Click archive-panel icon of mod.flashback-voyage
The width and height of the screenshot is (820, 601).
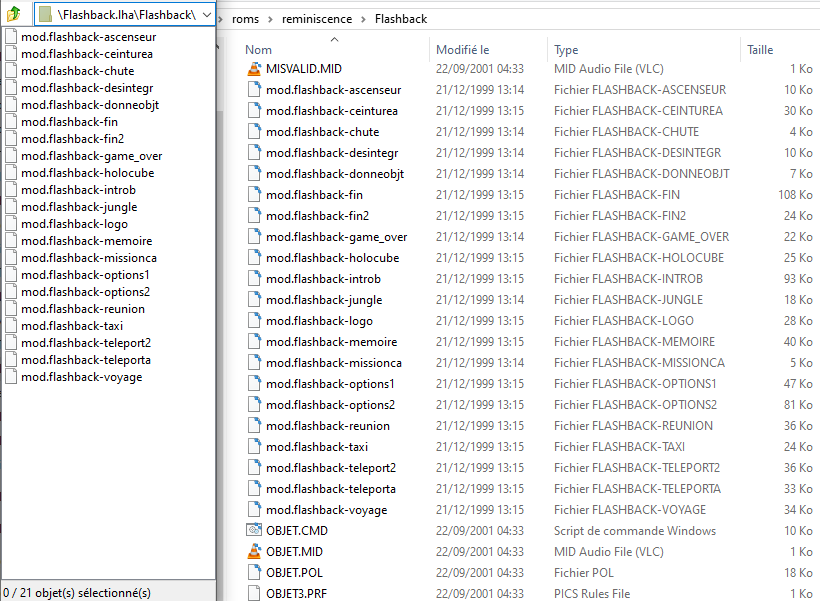point(12,377)
